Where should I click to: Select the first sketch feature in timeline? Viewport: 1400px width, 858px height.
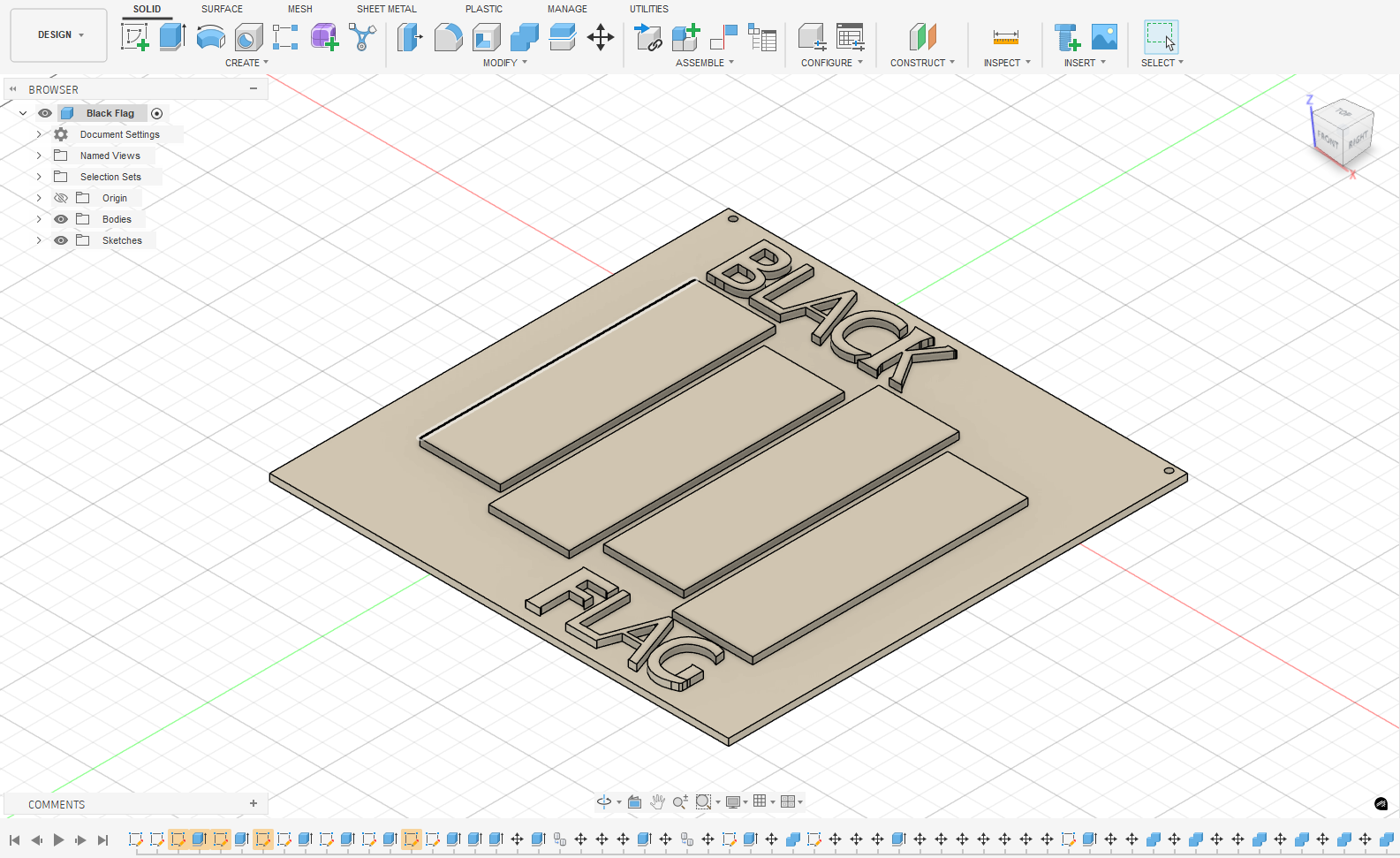click(135, 839)
